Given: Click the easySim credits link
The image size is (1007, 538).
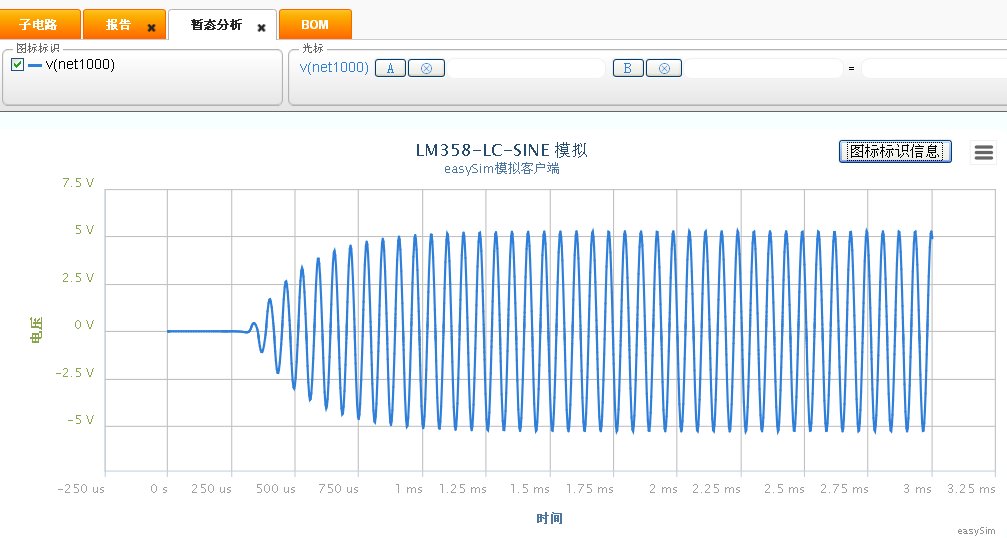Looking at the screenshot, I should coord(976,531).
